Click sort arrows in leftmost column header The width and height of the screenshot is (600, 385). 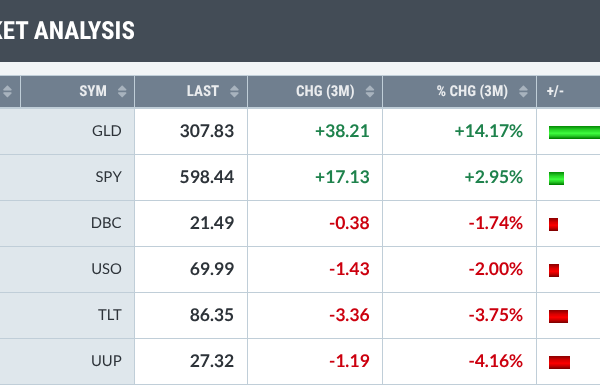(x=7, y=91)
